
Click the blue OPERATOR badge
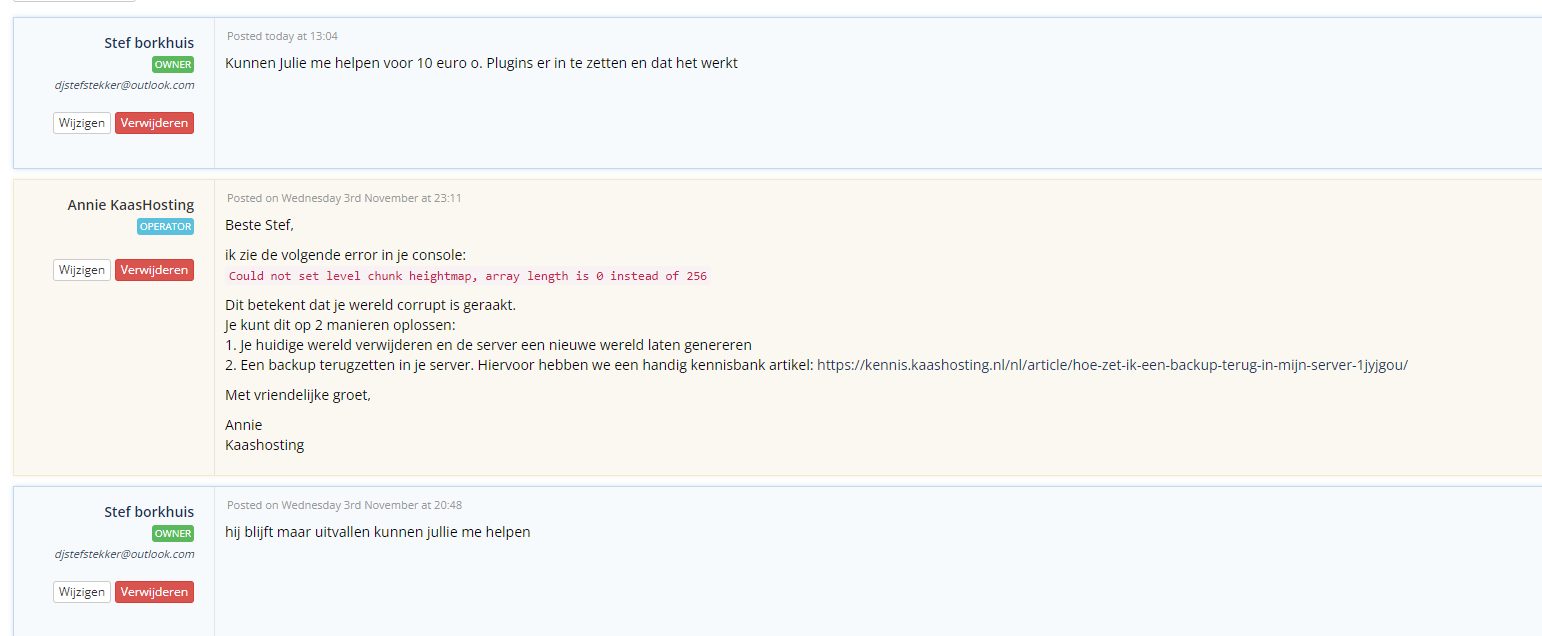(x=166, y=227)
